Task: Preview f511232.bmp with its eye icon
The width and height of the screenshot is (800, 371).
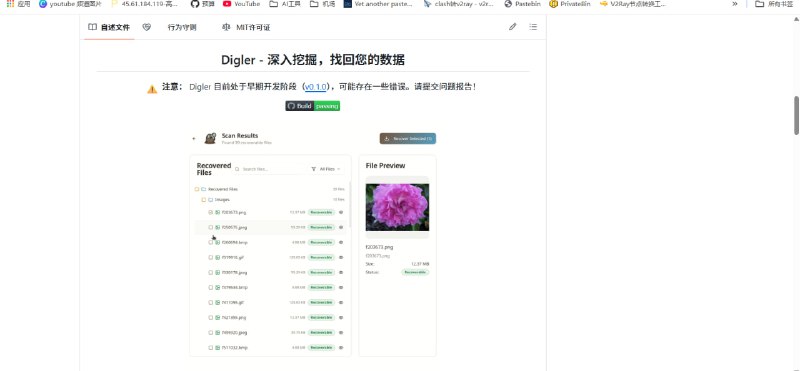Action: click(x=341, y=348)
